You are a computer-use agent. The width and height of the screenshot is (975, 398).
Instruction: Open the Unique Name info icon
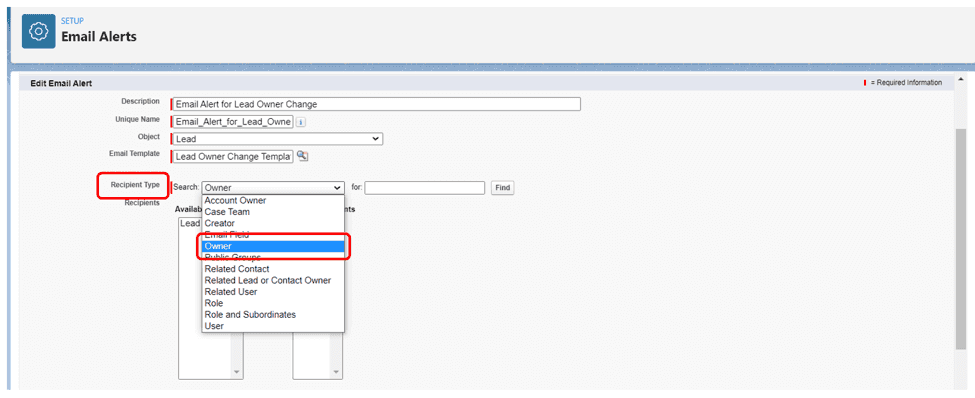(300, 122)
